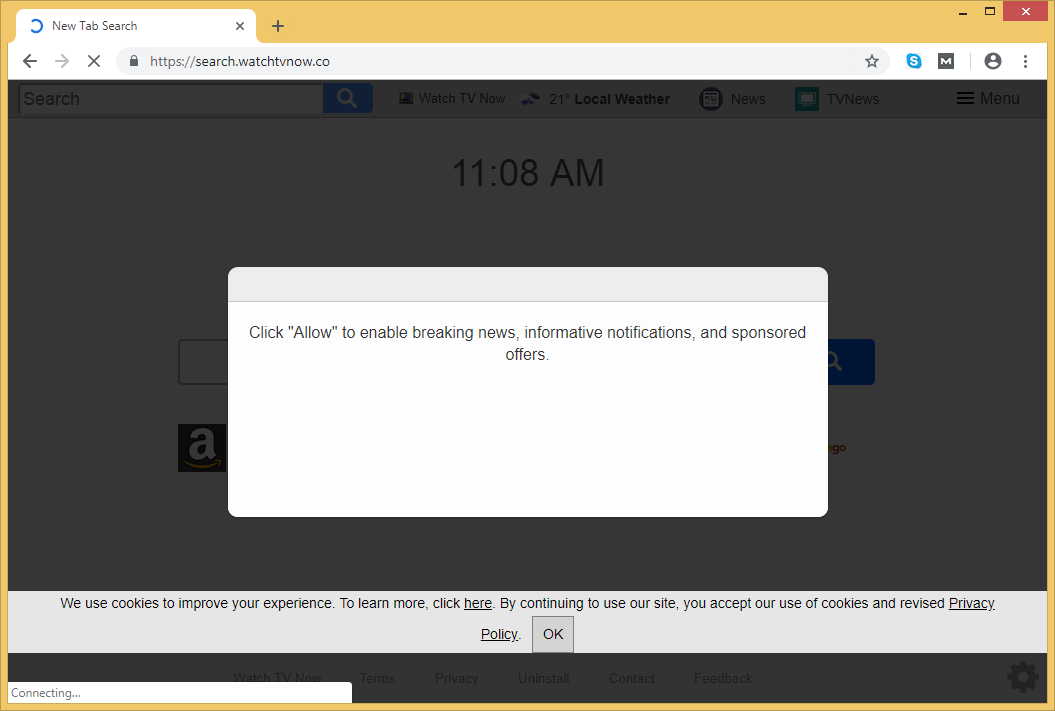
Task: Open cookie info 'here' link
Action: point(478,603)
